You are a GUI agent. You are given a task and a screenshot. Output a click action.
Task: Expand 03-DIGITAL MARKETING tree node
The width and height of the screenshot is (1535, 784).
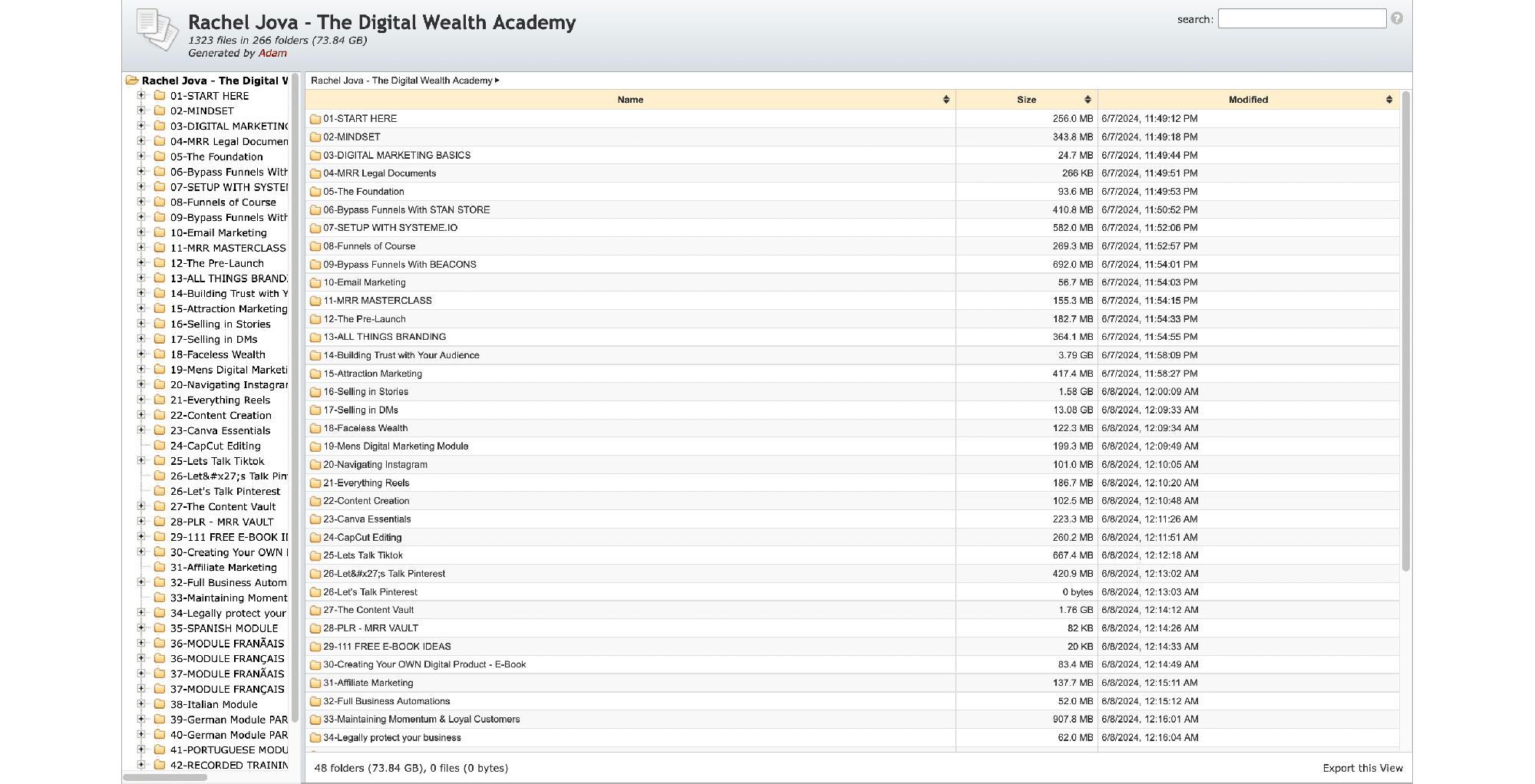tap(141, 126)
